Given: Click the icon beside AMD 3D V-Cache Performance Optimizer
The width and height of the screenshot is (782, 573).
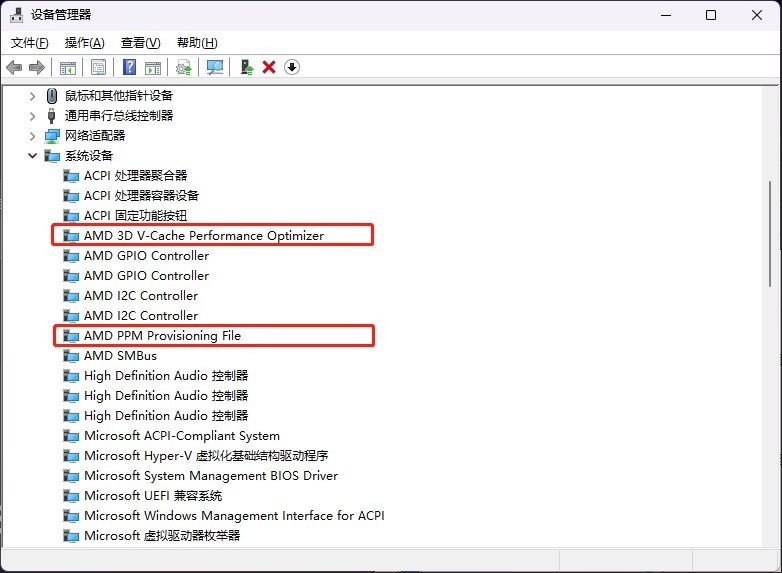Looking at the screenshot, I should [x=71, y=236].
